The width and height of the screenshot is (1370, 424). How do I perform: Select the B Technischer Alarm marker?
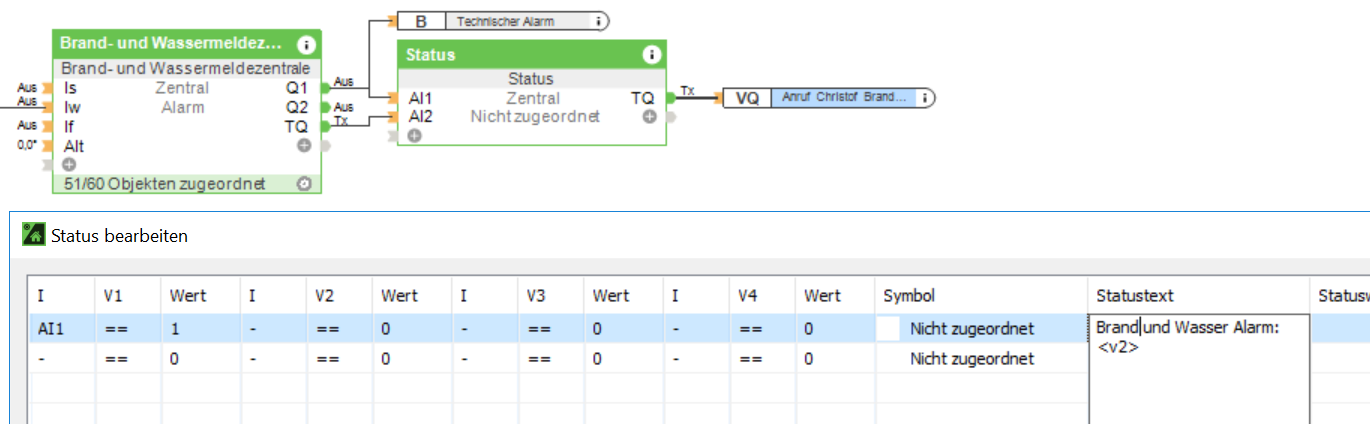tap(421, 21)
